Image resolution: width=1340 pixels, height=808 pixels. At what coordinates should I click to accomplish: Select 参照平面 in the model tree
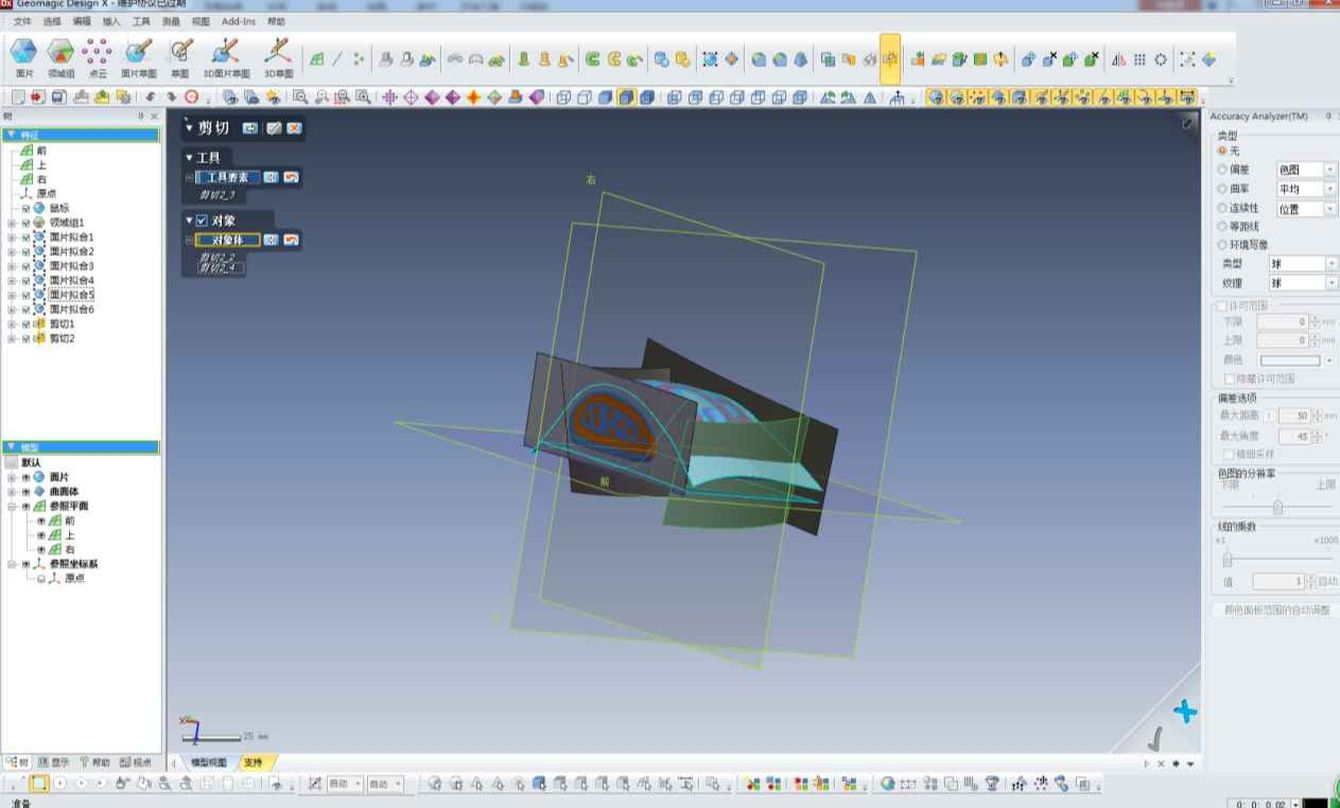(x=69, y=506)
